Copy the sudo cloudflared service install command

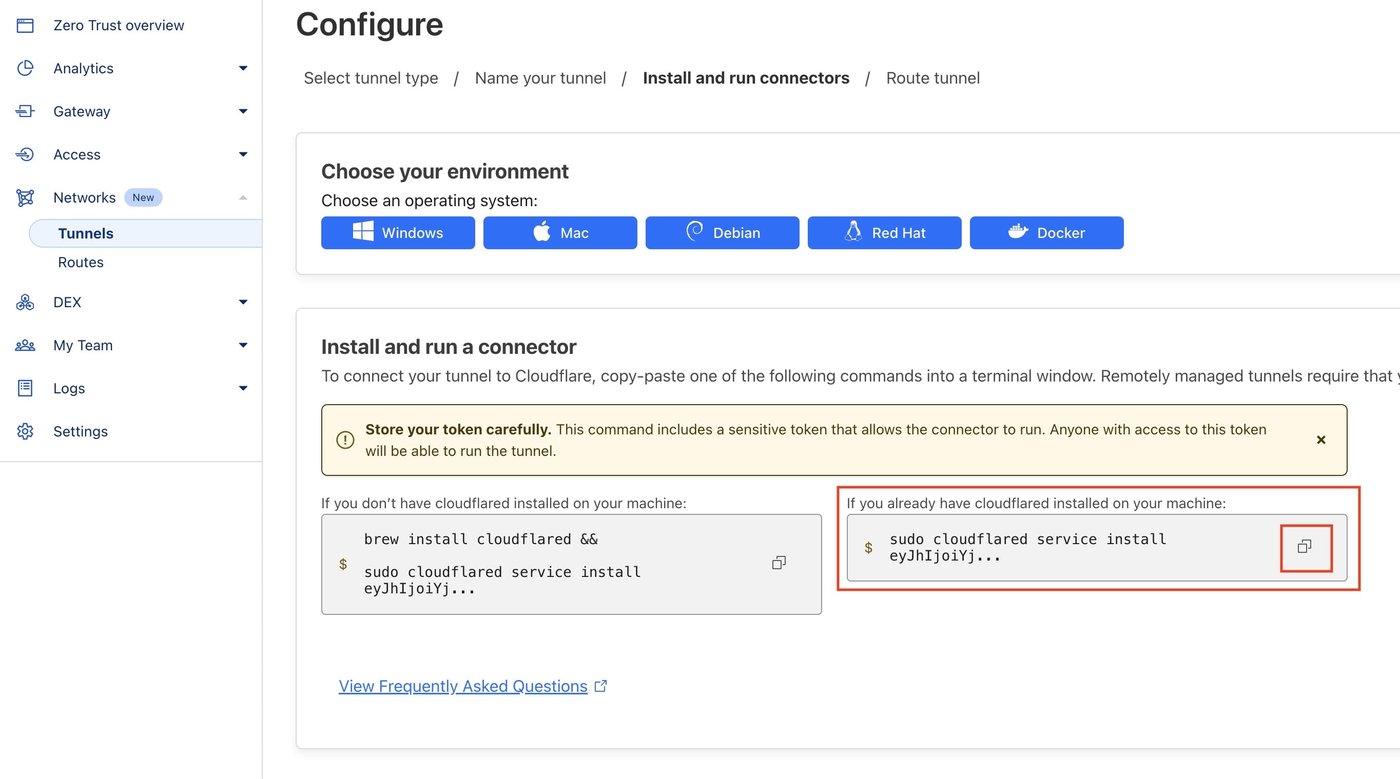1304,546
